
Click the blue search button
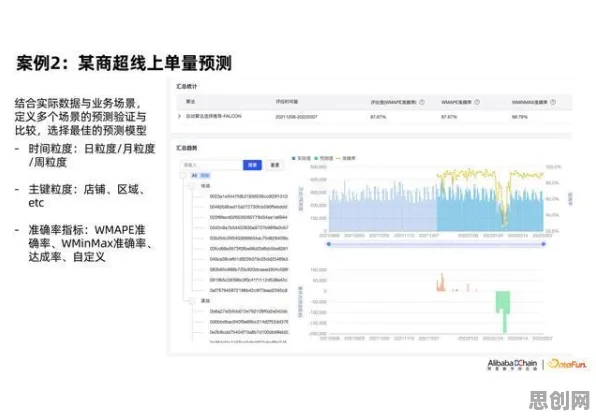coord(252,165)
